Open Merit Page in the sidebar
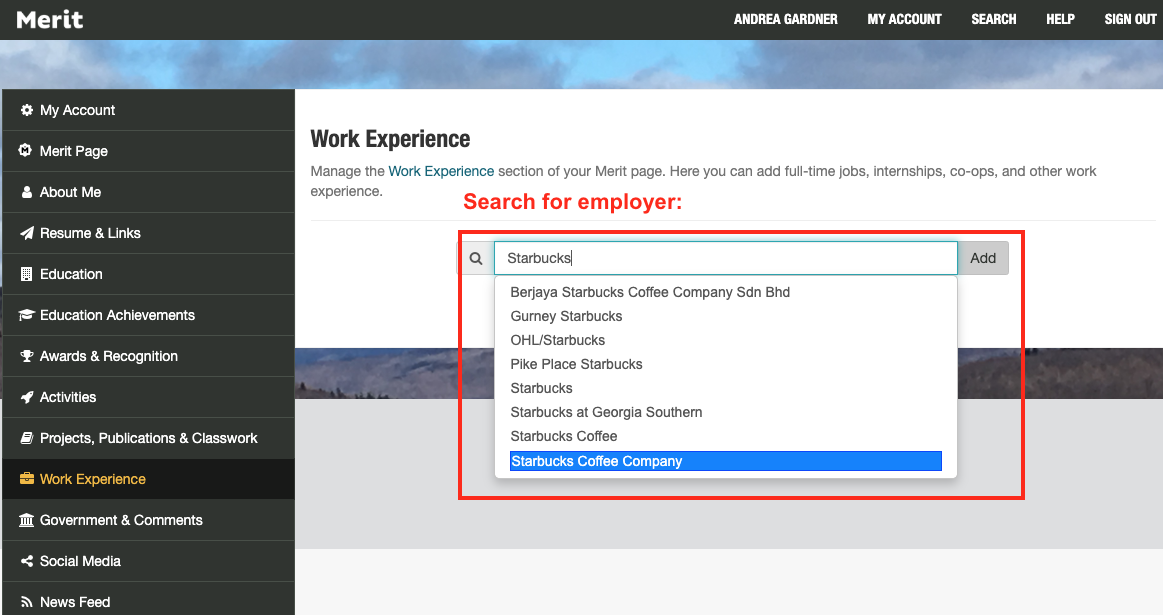Screen dimensions: 1163x615 (x=148, y=151)
